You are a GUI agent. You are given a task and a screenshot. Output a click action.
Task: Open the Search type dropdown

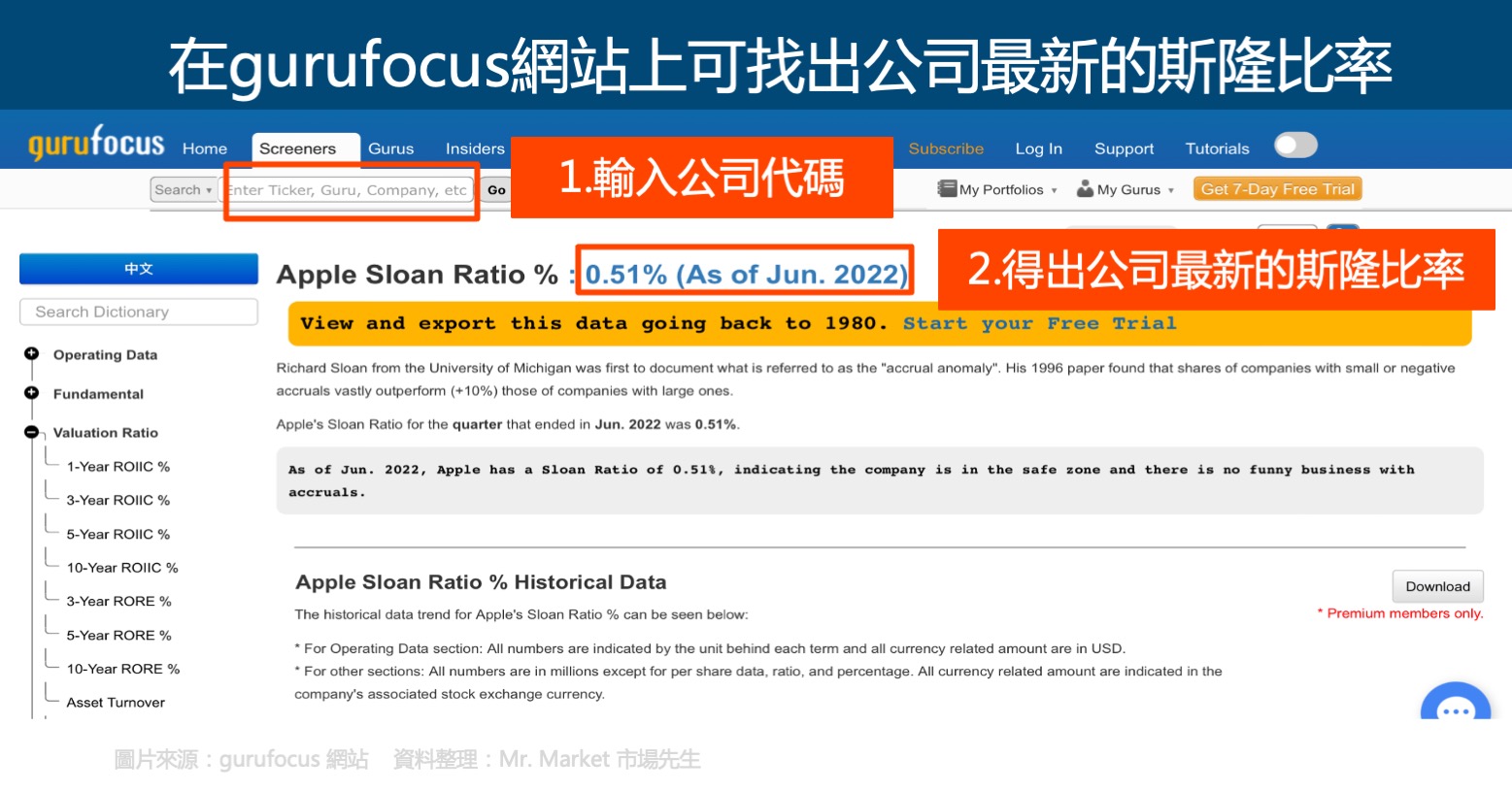[183, 190]
